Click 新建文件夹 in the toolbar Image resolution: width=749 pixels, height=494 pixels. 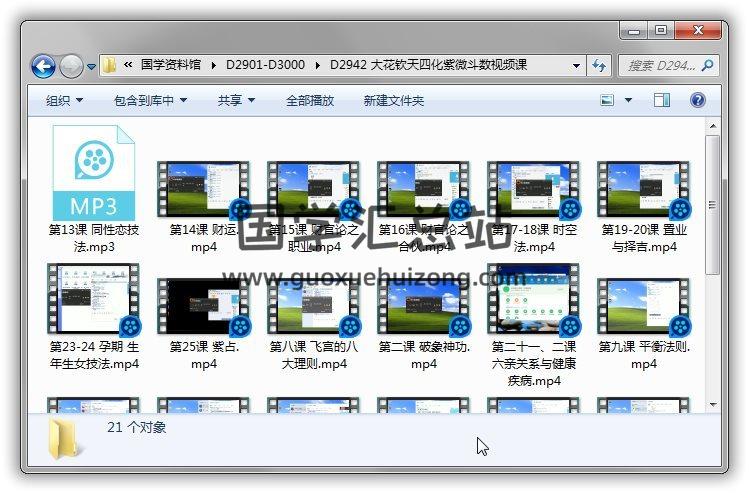(x=394, y=100)
